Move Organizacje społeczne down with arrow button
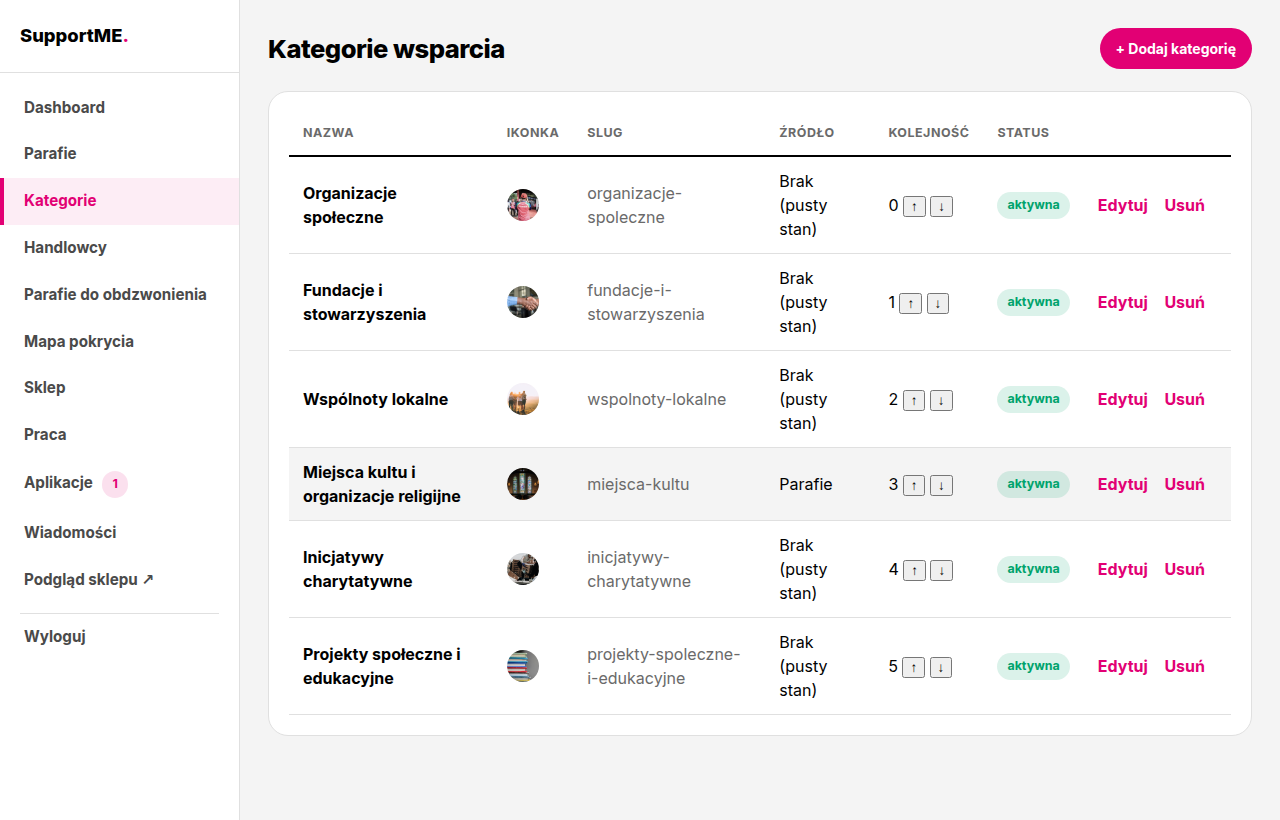 [x=941, y=207]
